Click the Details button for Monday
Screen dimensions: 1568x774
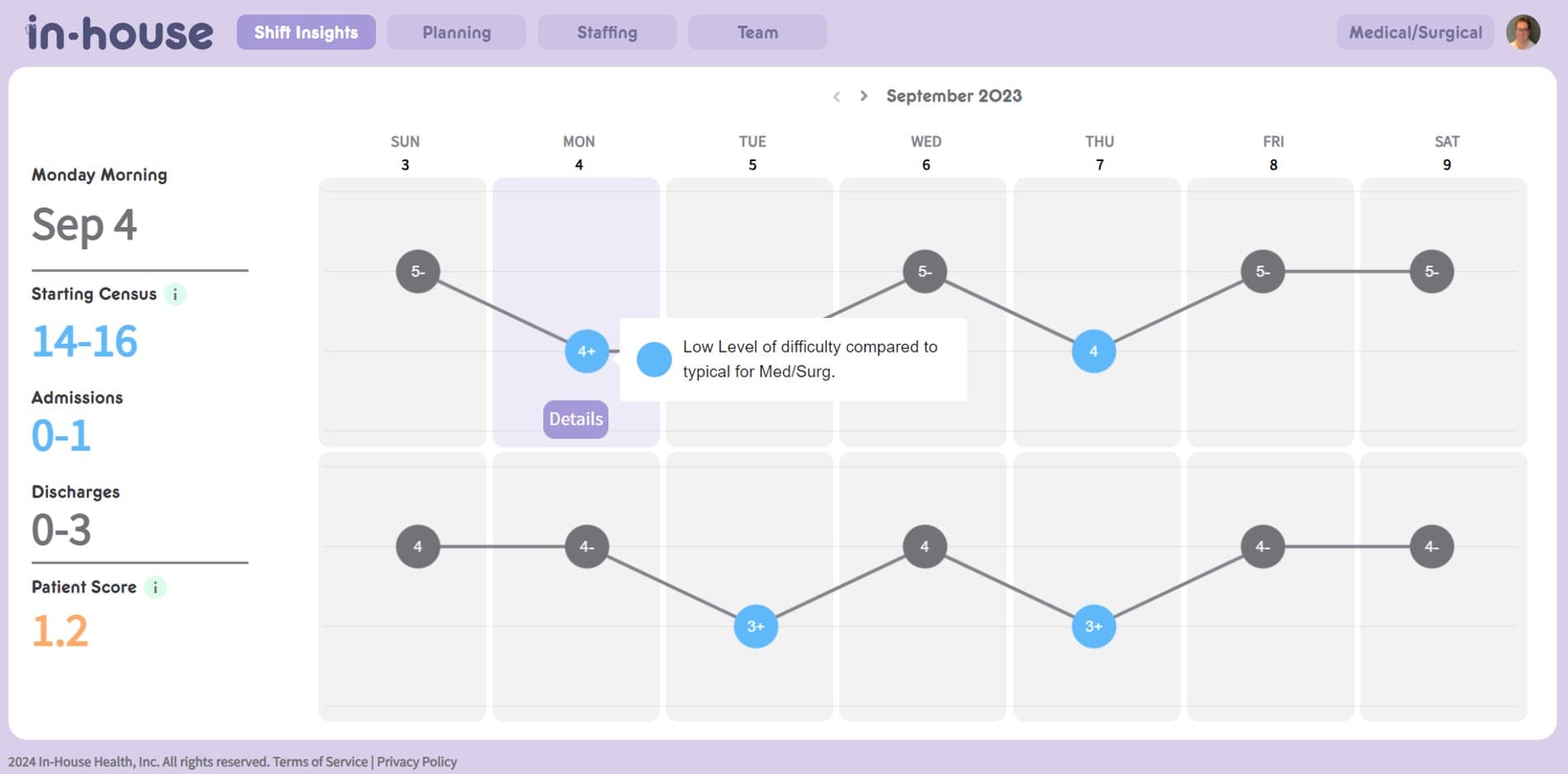(574, 419)
